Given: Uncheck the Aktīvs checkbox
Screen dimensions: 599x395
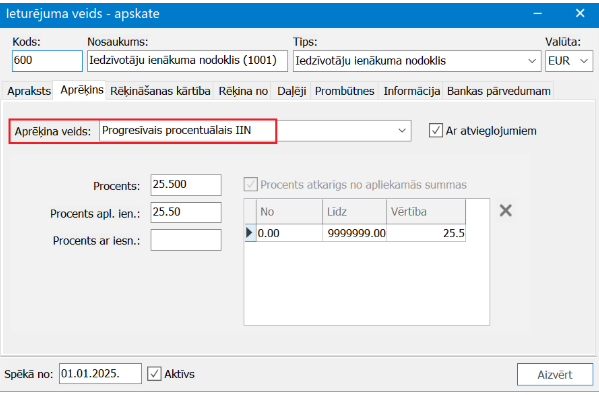Looking at the screenshot, I should pyautogui.click(x=154, y=374).
